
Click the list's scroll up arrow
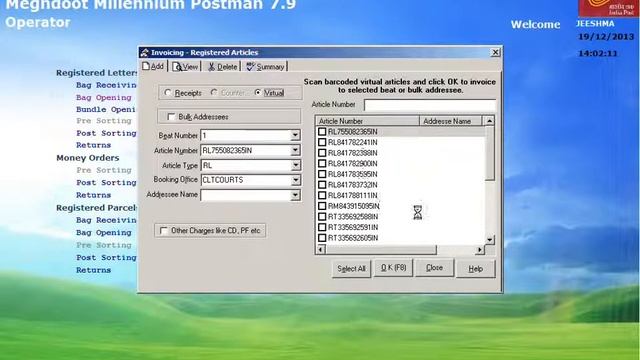(489, 121)
